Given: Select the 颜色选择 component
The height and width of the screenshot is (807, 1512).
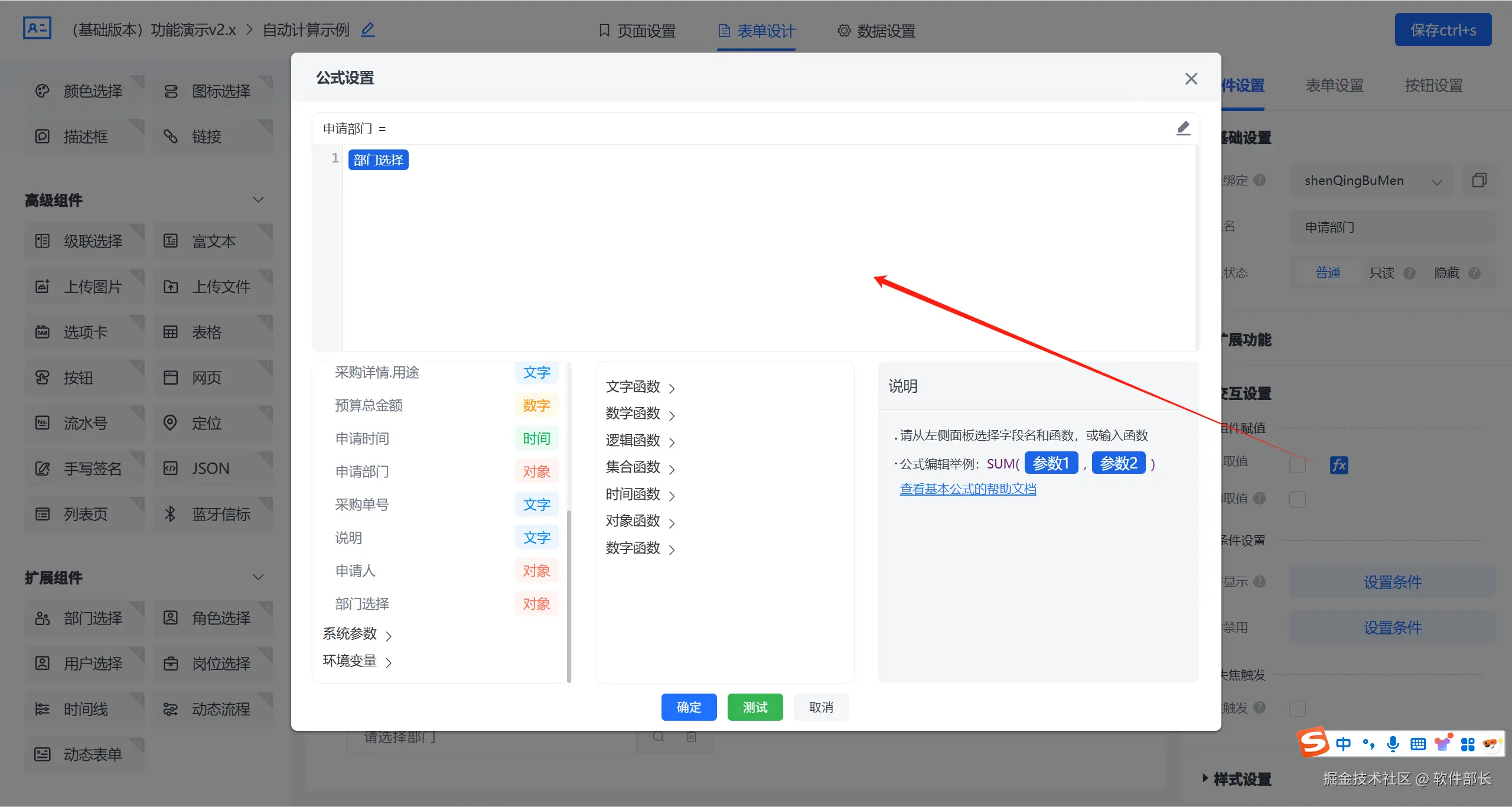Looking at the screenshot, I should coord(84,91).
